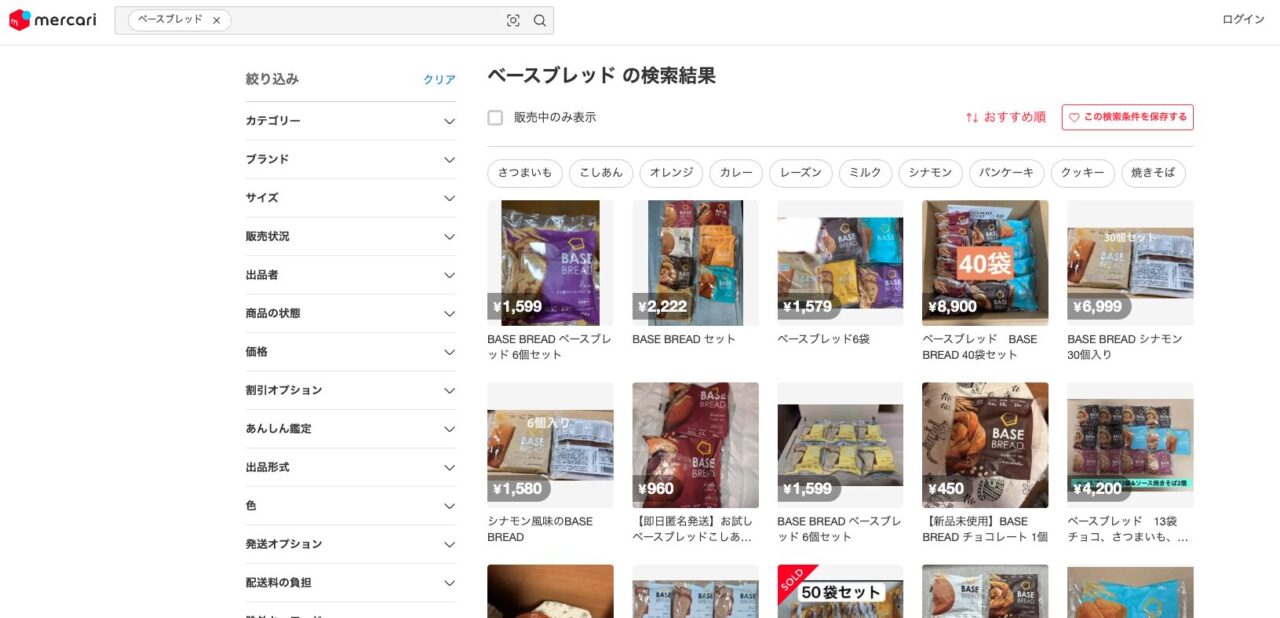Remove the ベースブレッド search tag

[216, 20]
